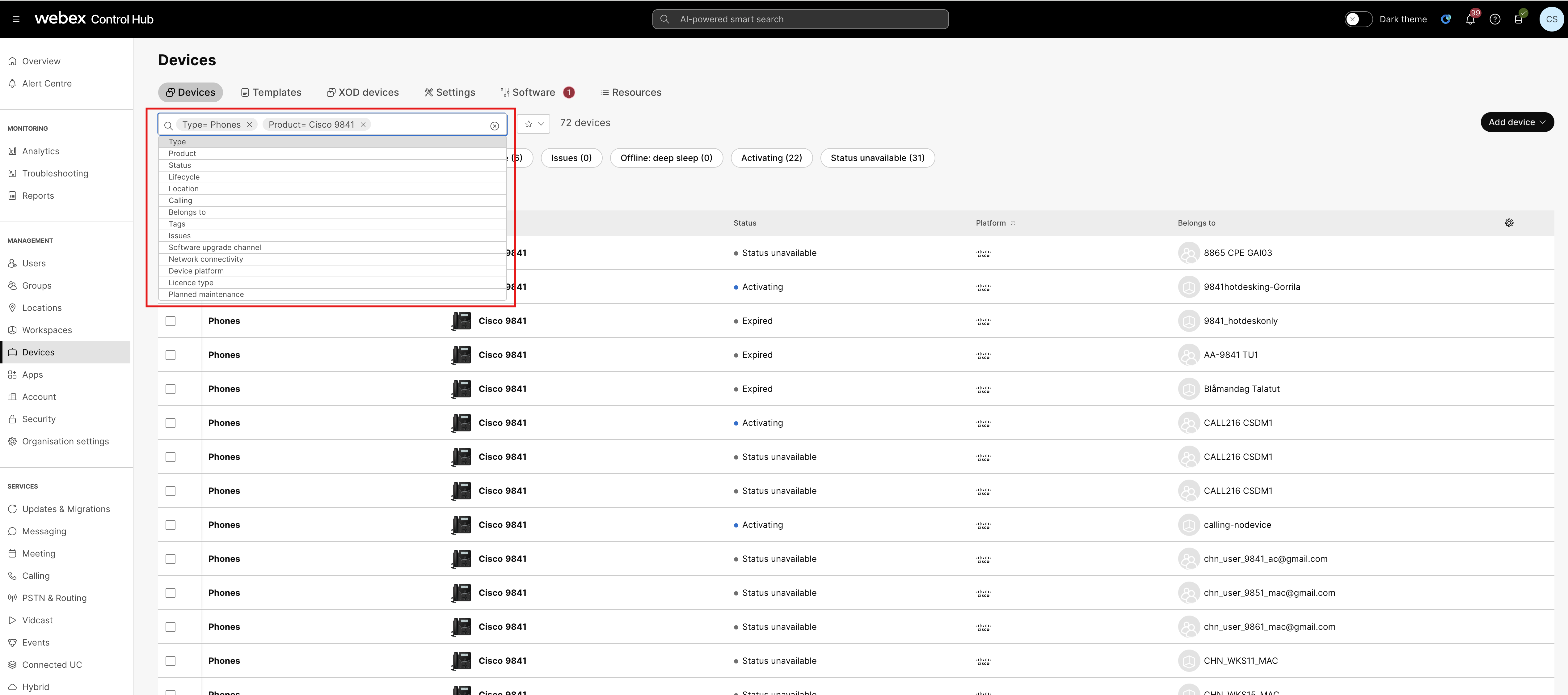Click the table column settings gear
This screenshot has height=695, width=1568.
(x=1509, y=223)
